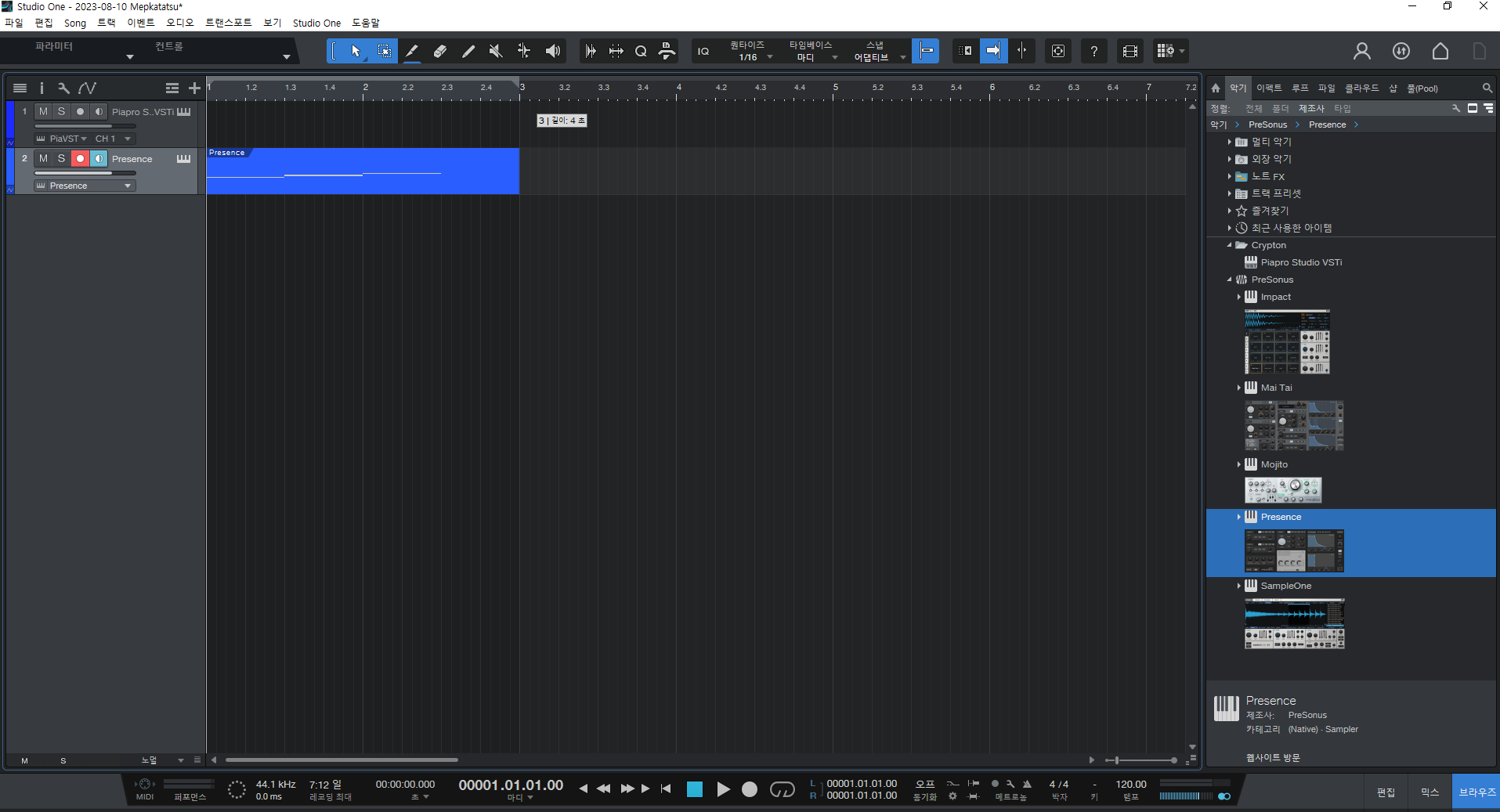
Task: Start playback with Play button
Action: [723, 789]
